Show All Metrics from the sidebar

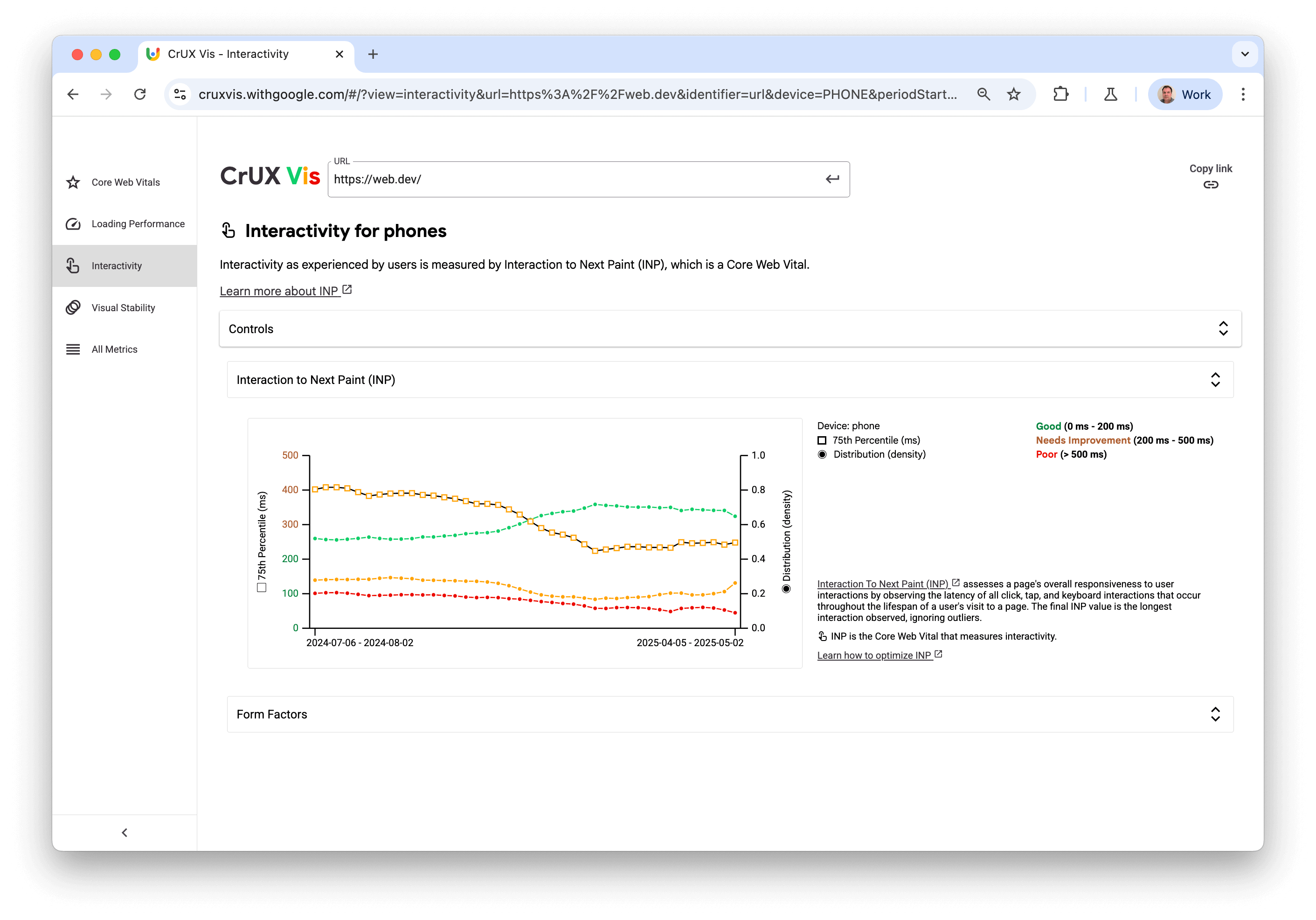(114, 348)
